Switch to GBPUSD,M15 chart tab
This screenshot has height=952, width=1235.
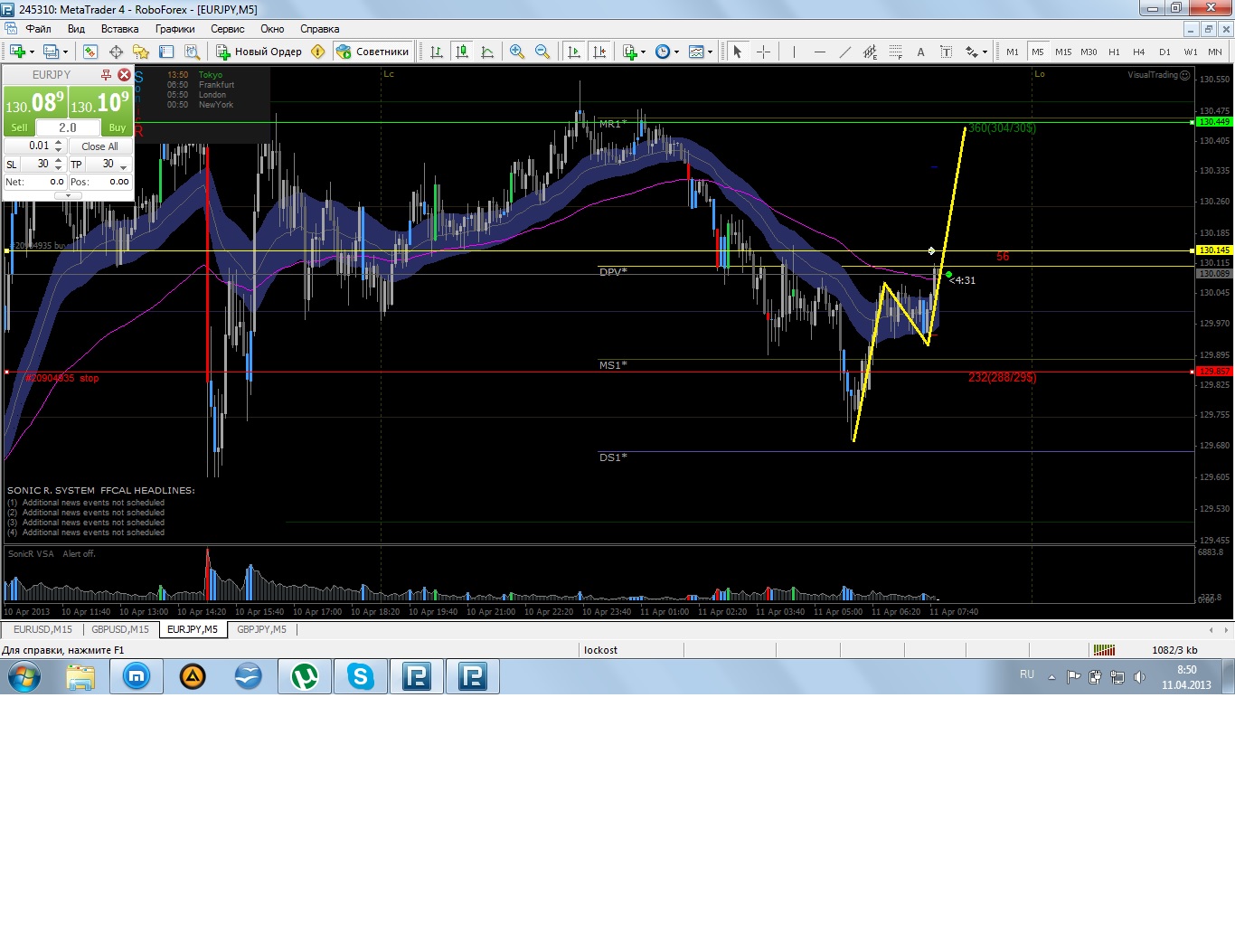[120, 629]
